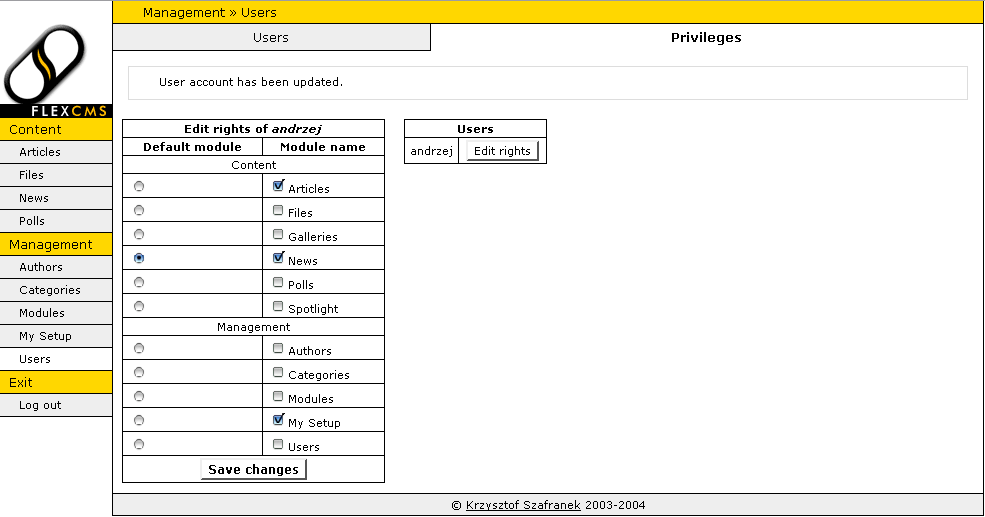This screenshot has height=517, width=985.
Task: Set Spotlight as default module
Action: [139, 306]
